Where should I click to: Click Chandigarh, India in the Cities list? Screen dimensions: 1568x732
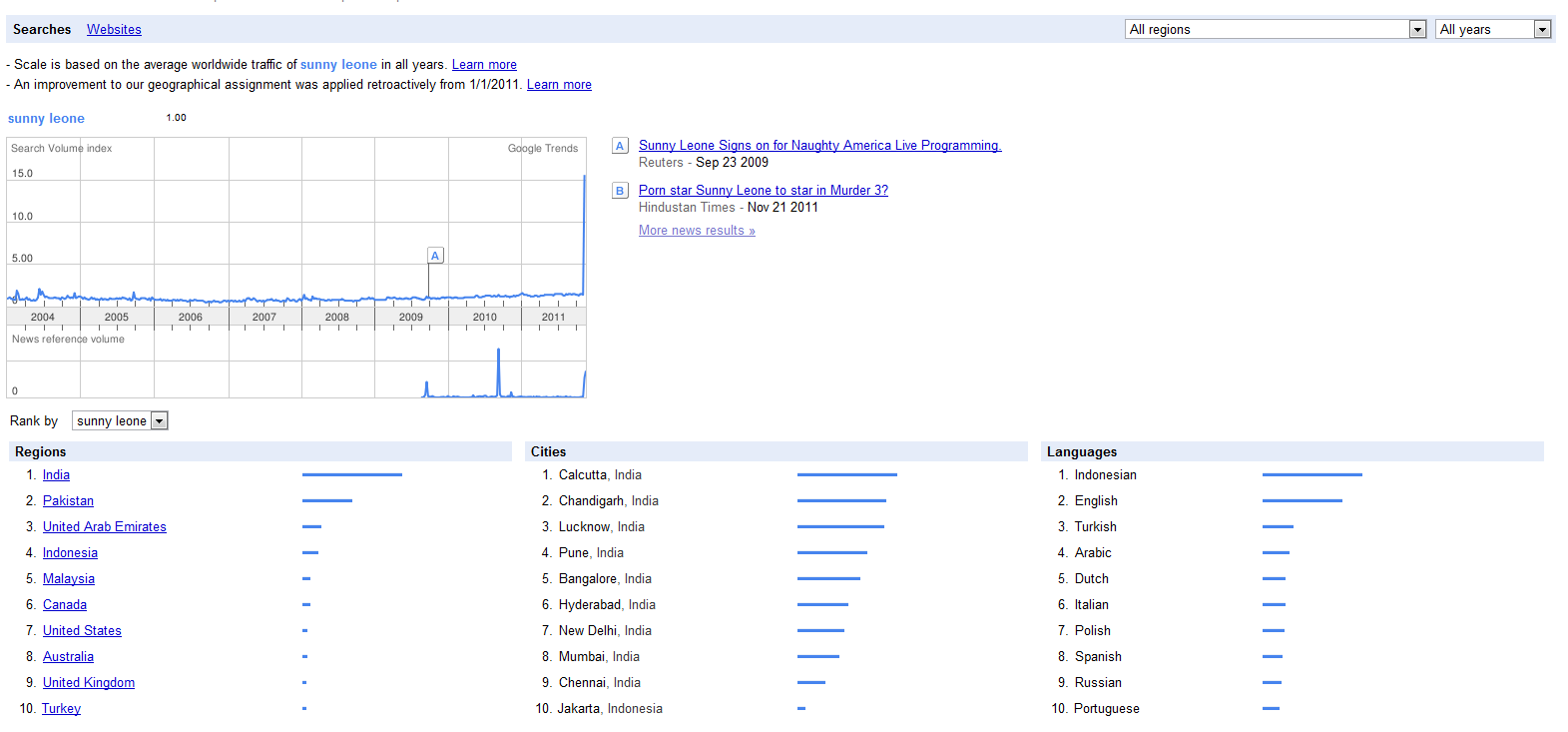[609, 500]
